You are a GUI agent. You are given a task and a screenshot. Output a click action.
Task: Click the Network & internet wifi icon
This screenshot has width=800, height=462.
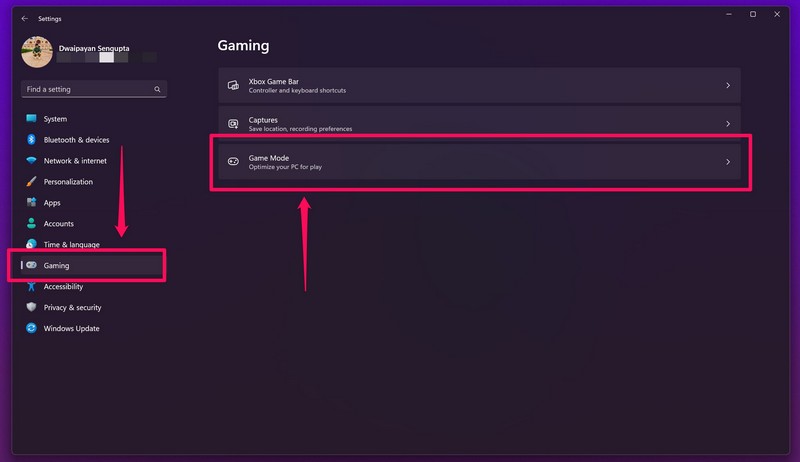click(31, 161)
